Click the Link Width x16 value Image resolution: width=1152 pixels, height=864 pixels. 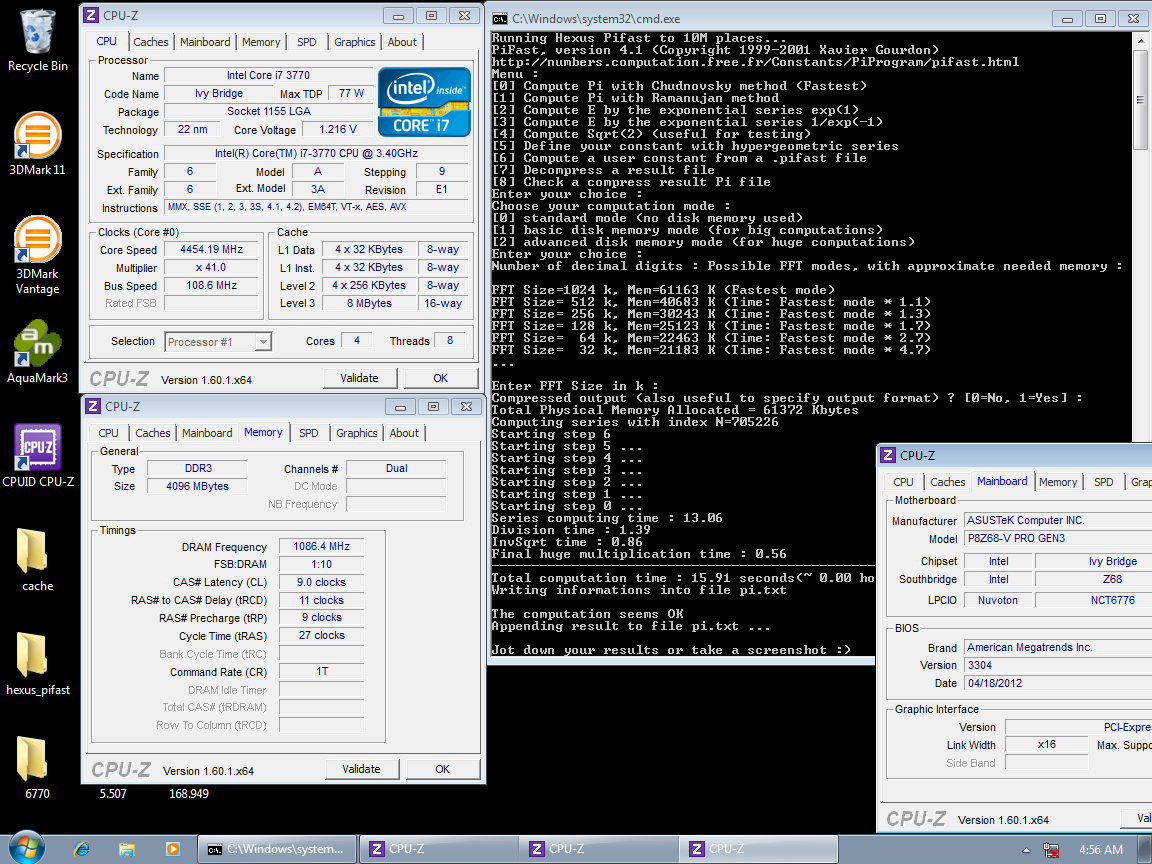(1046, 745)
